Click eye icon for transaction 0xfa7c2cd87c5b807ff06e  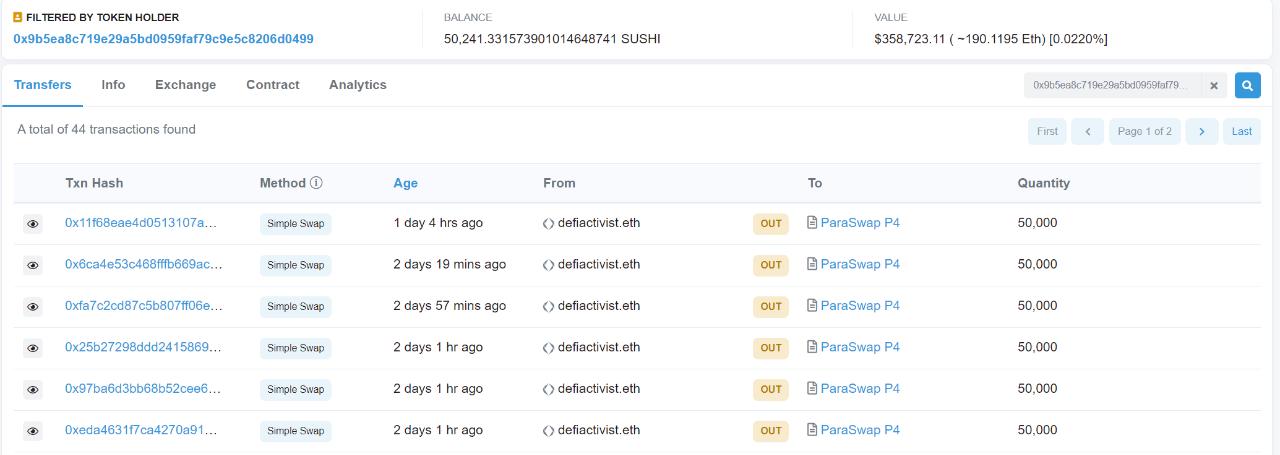pos(33,307)
